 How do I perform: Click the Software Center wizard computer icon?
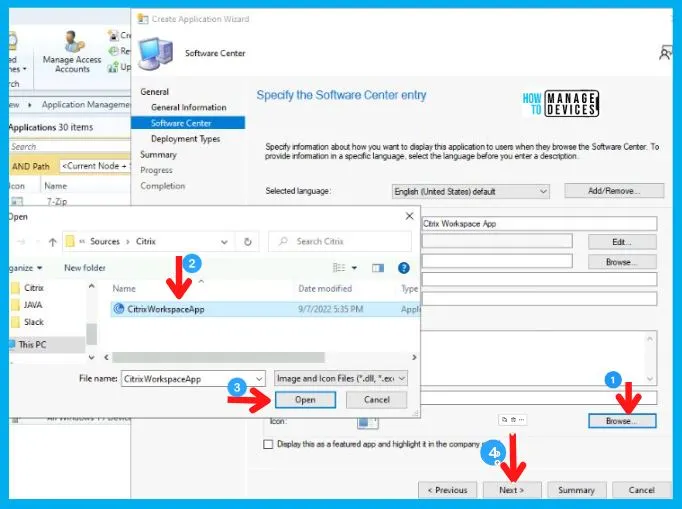155,54
